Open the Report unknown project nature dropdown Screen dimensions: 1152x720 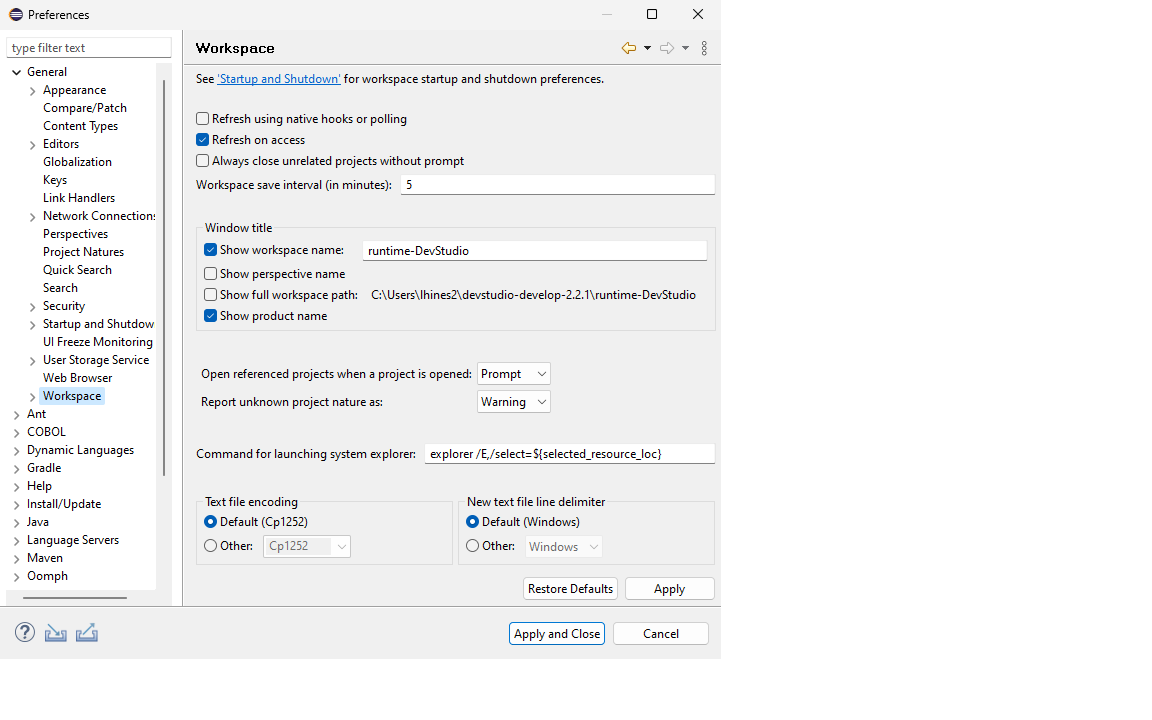point(514,402)
